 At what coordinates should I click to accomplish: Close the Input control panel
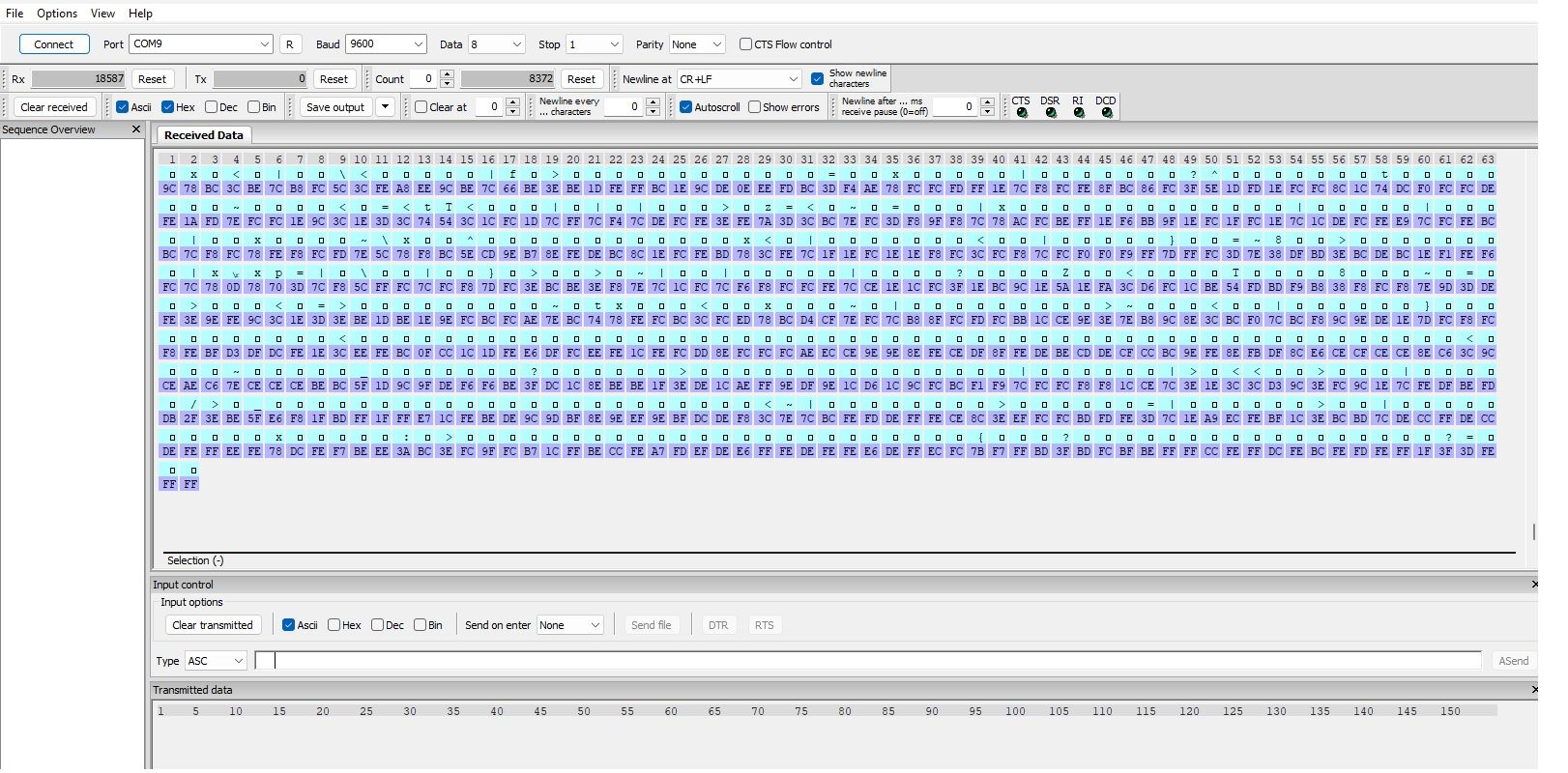[1534, 585]
